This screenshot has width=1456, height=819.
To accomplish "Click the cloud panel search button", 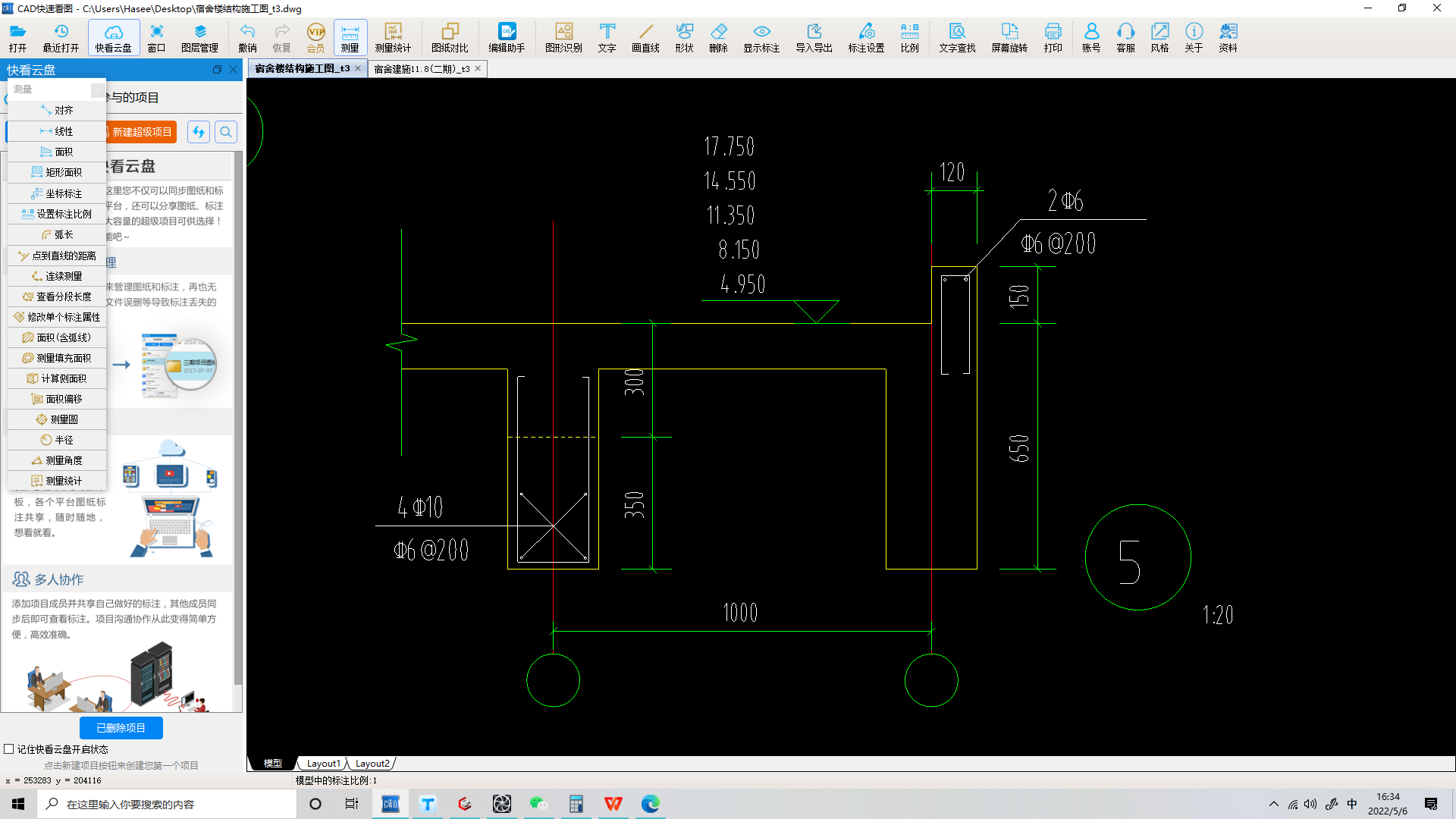I will [226, 132].
